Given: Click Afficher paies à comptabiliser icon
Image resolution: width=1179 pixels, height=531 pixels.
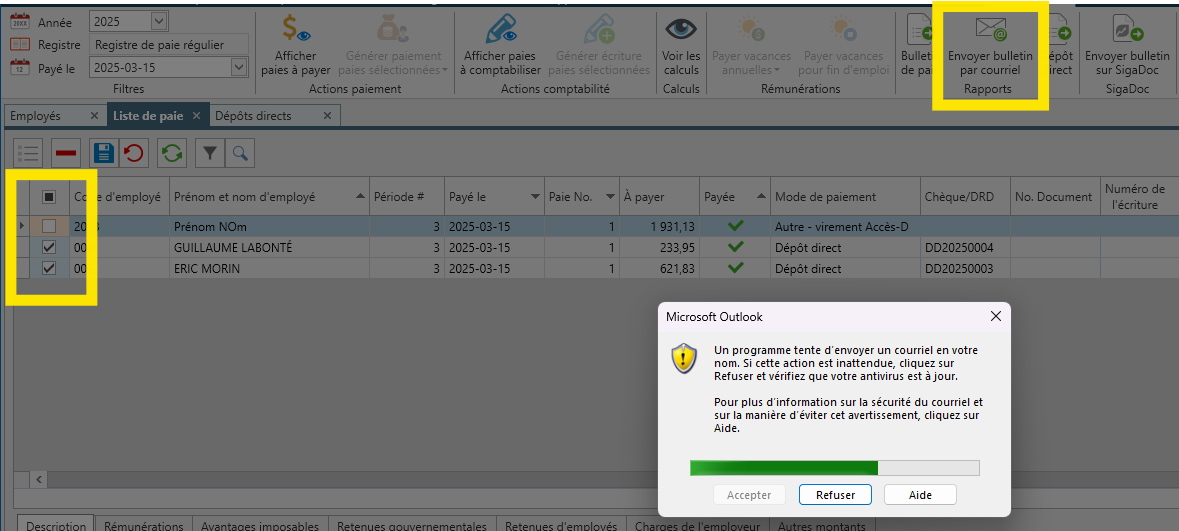Looking at the screenshot, I should 500,29.
